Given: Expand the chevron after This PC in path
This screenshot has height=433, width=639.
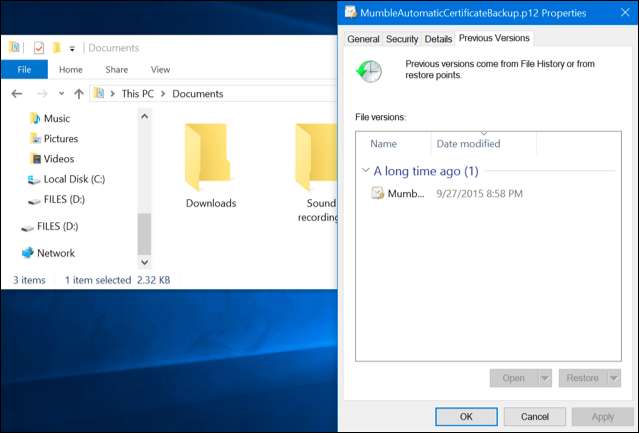Looking at the screenshot, I should point(163,94).
